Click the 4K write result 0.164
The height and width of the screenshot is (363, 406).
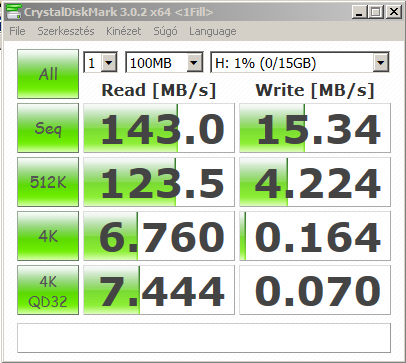[315, 236]
